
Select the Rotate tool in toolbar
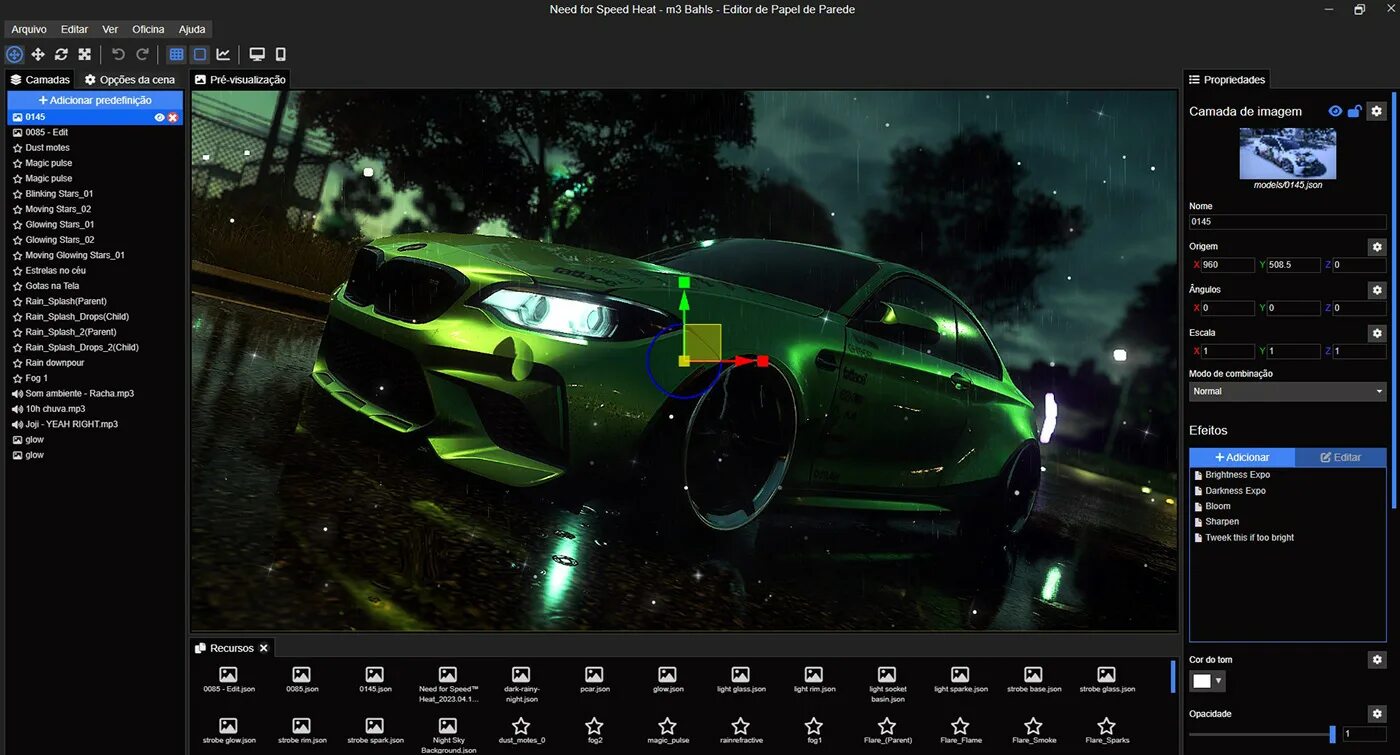coord(62,54)
